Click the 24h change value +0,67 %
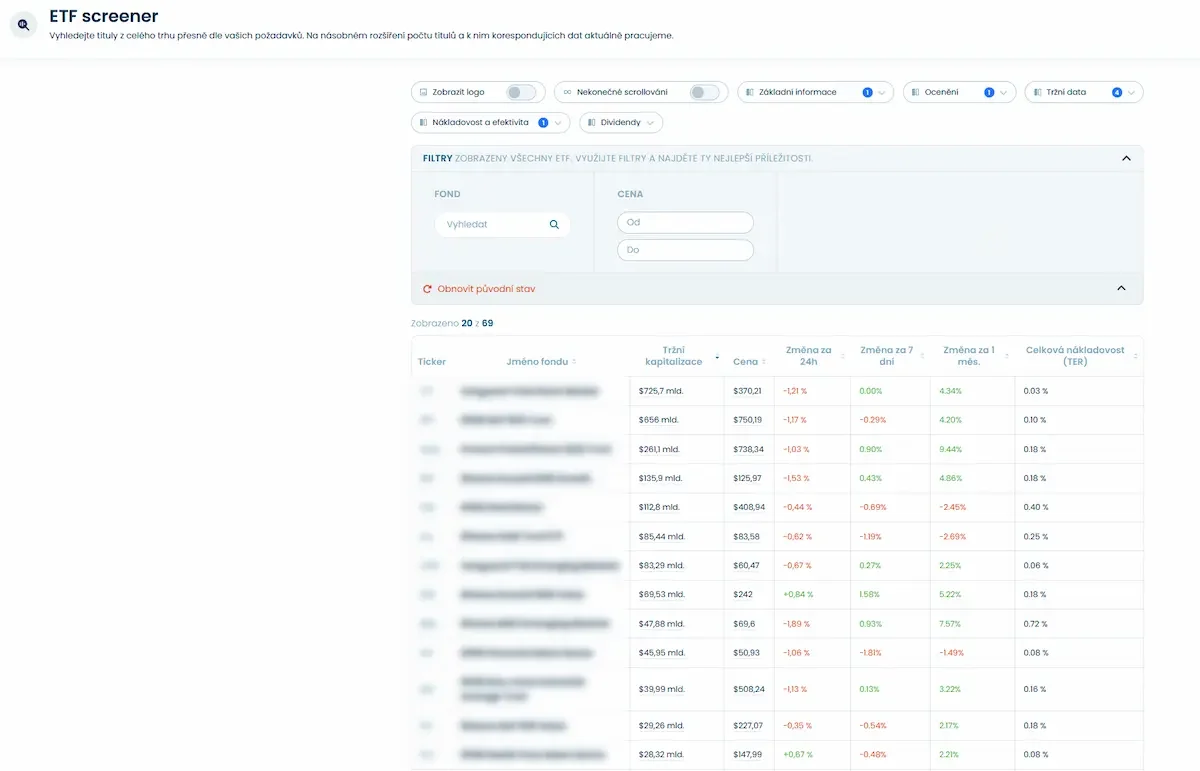The image size is (1200, 771). click(798, 754)
